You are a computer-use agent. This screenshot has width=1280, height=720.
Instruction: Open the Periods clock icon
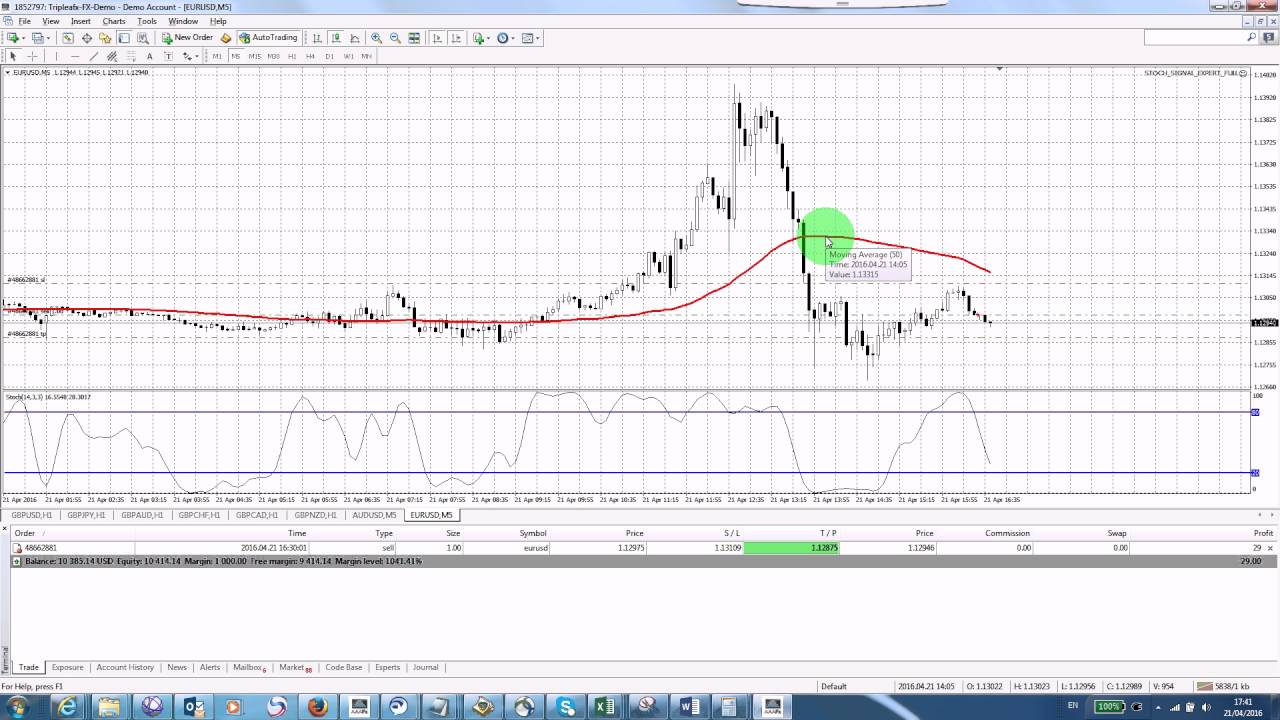(502, 38)
